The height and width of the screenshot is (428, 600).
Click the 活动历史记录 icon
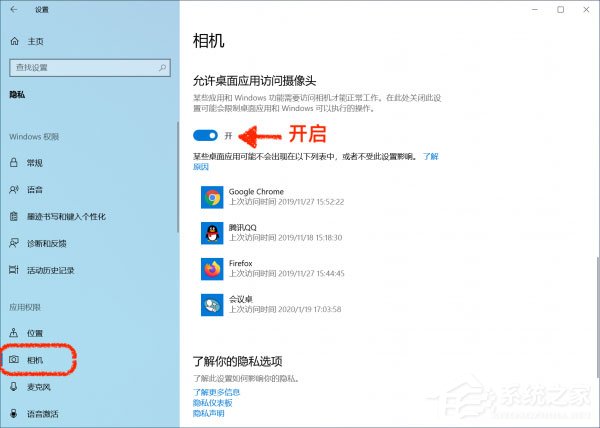[14, 270]
